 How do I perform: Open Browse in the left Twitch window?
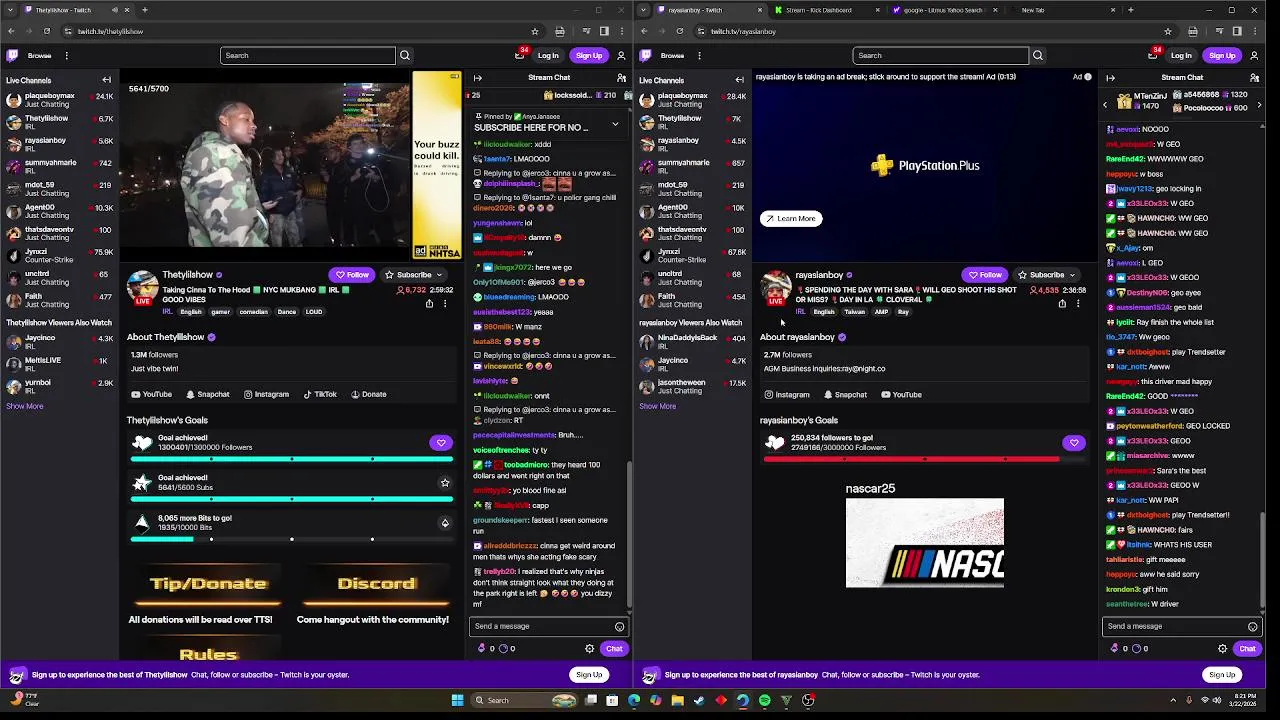[x=39, y=56]
